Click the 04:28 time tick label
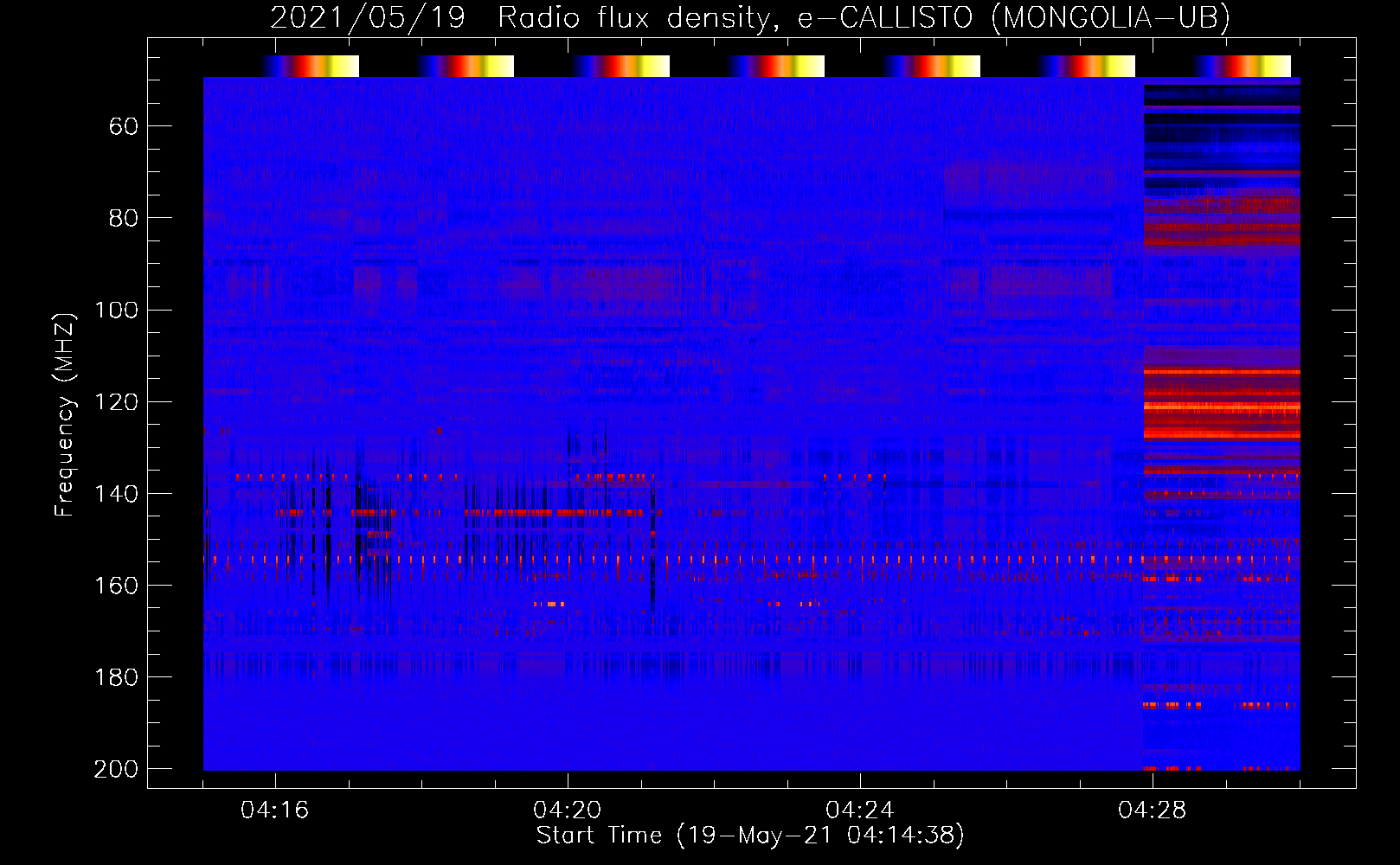 1153,811
